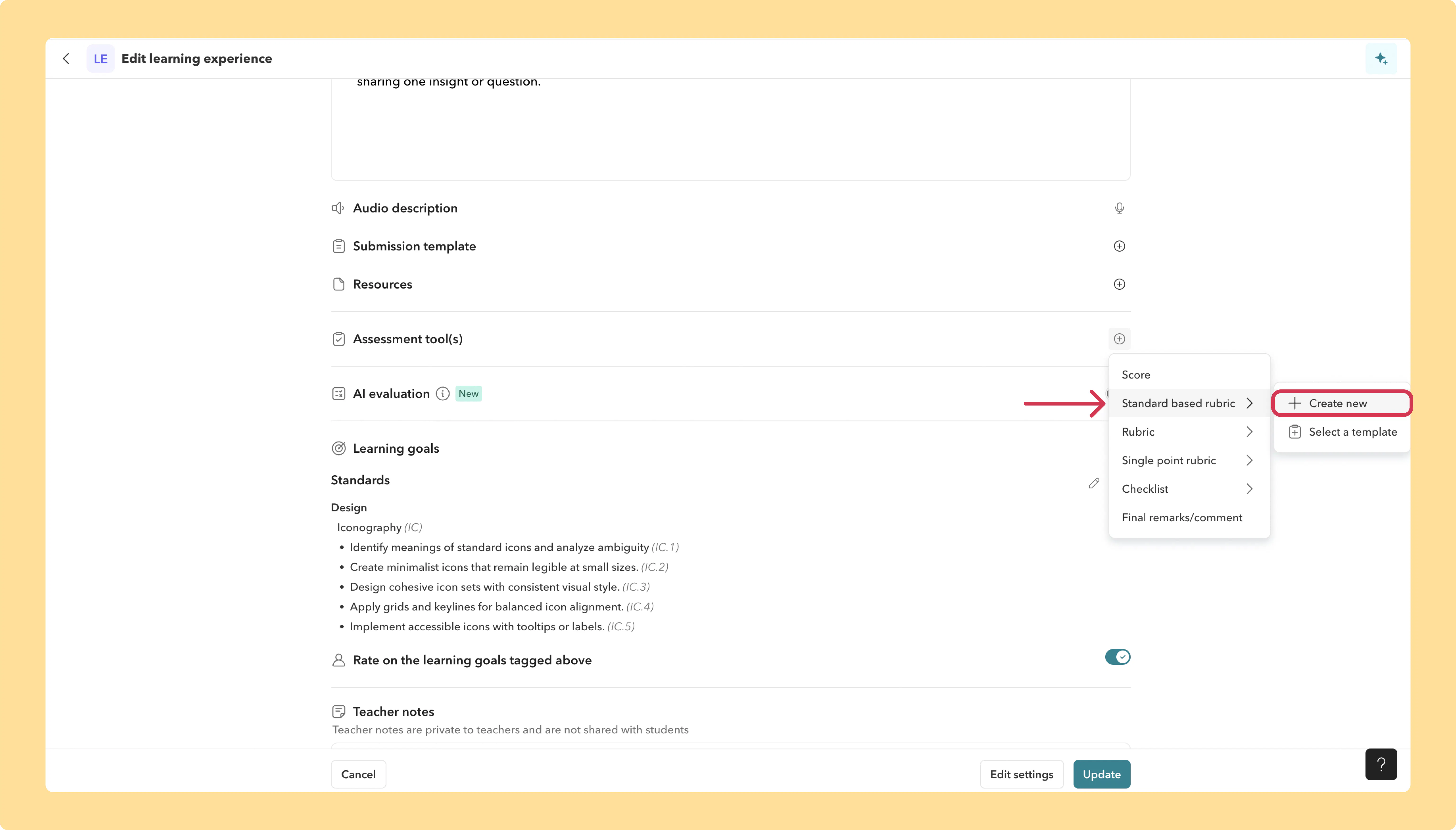Viewport: 1456px width, 830px height.
Task: Click the Edit settings button
Action: coord(1021,774)
